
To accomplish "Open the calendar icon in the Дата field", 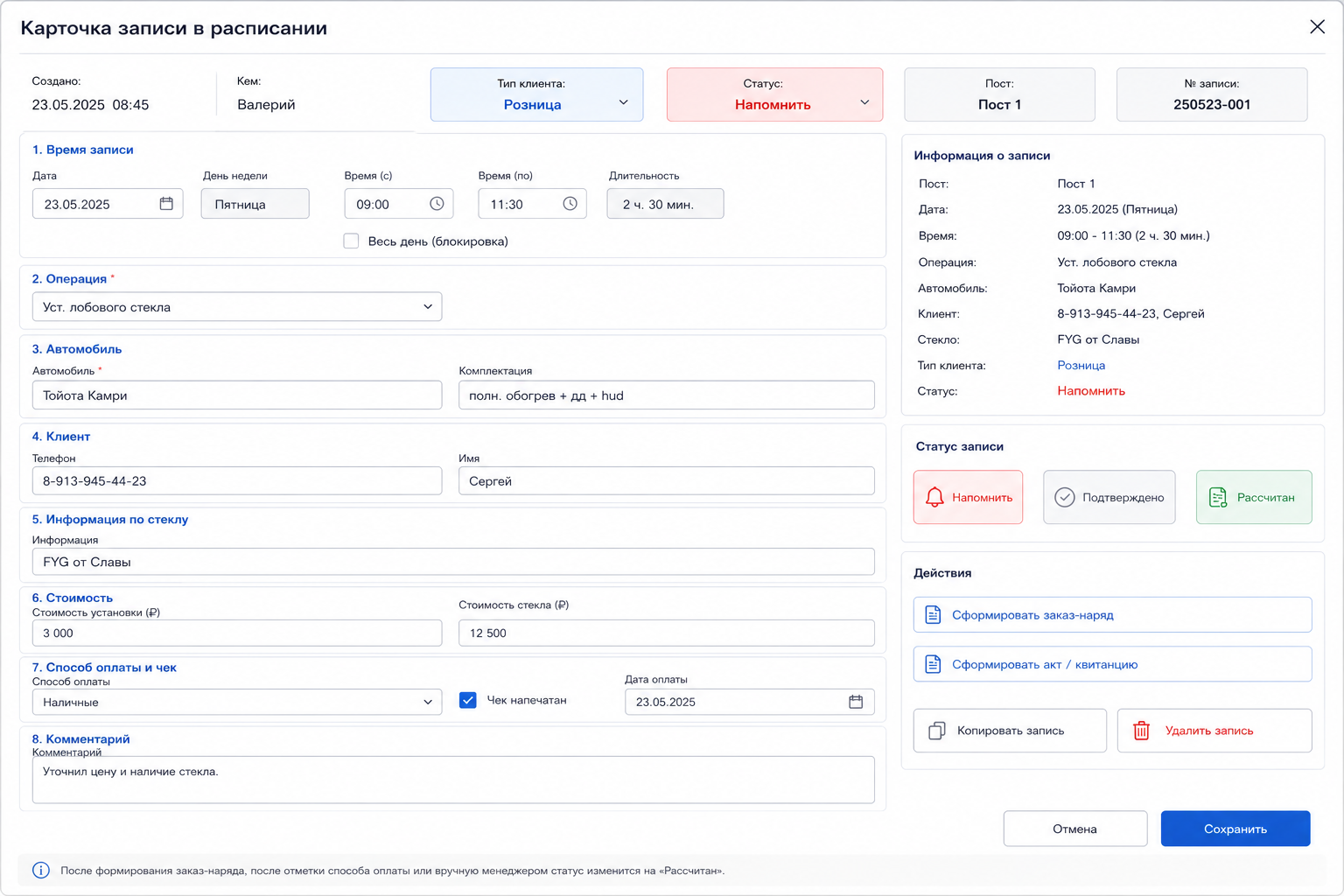I will pyautogui.click(x=166, y=204).
